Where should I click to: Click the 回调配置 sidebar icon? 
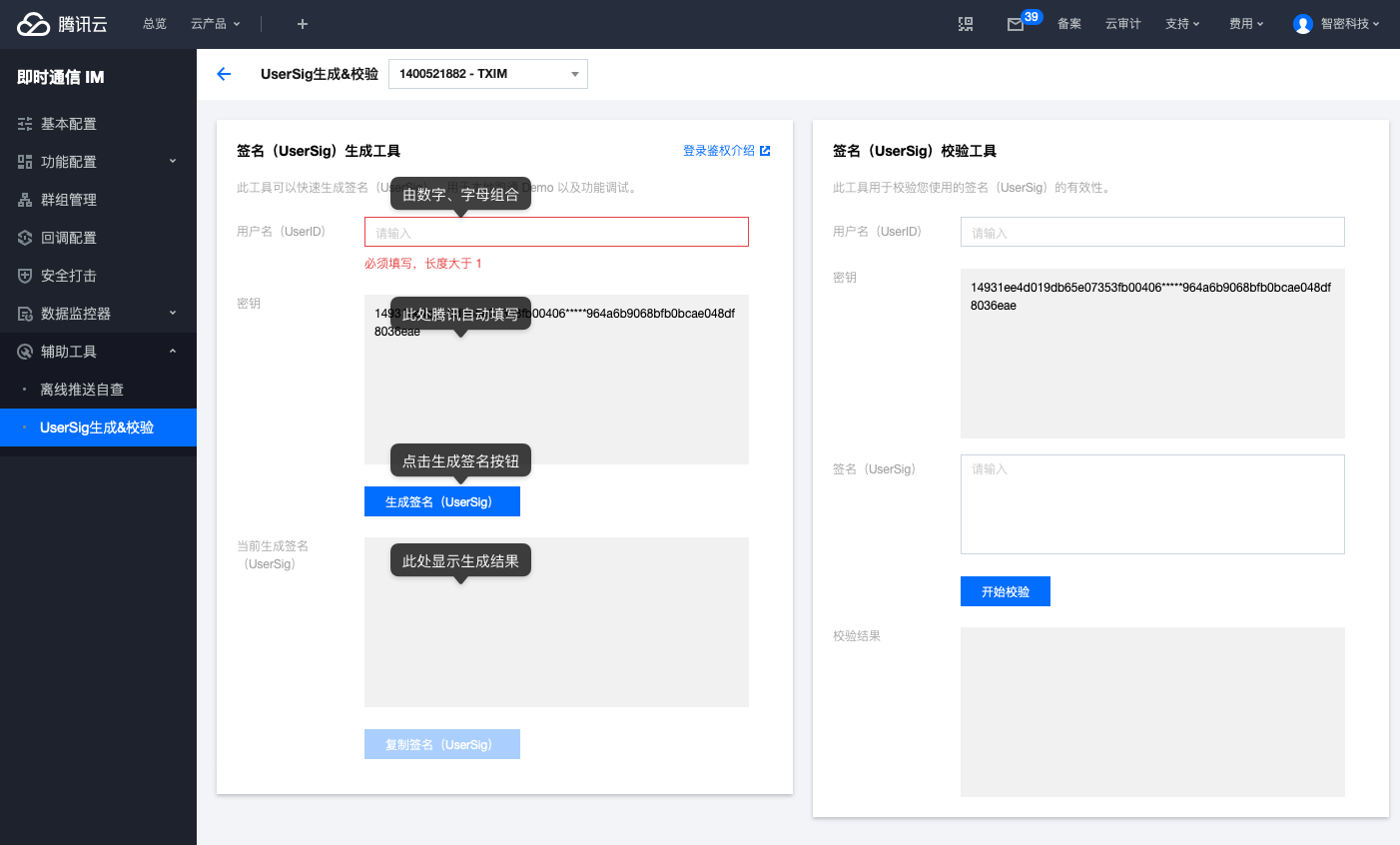coord(25,238)
